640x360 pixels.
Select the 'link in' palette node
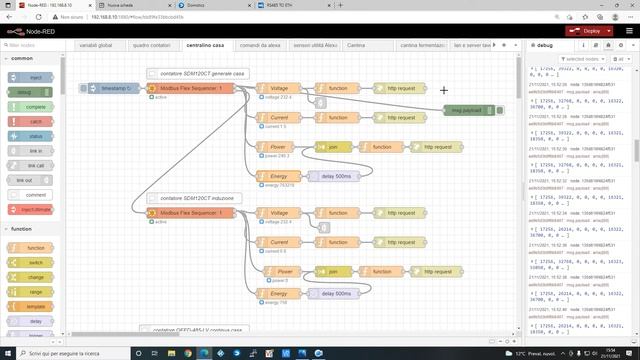click(31, 151)
